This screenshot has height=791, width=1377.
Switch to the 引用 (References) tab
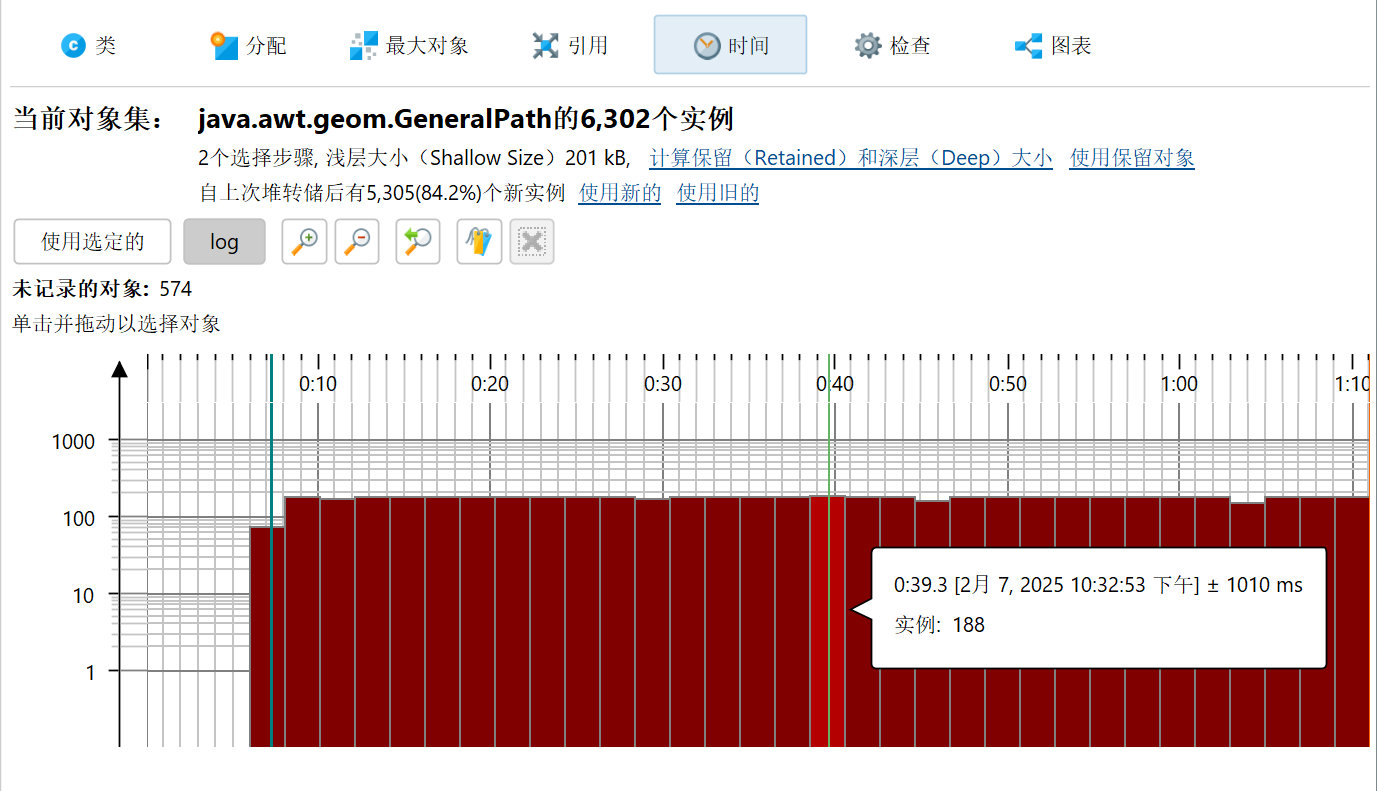pos(570,45)
